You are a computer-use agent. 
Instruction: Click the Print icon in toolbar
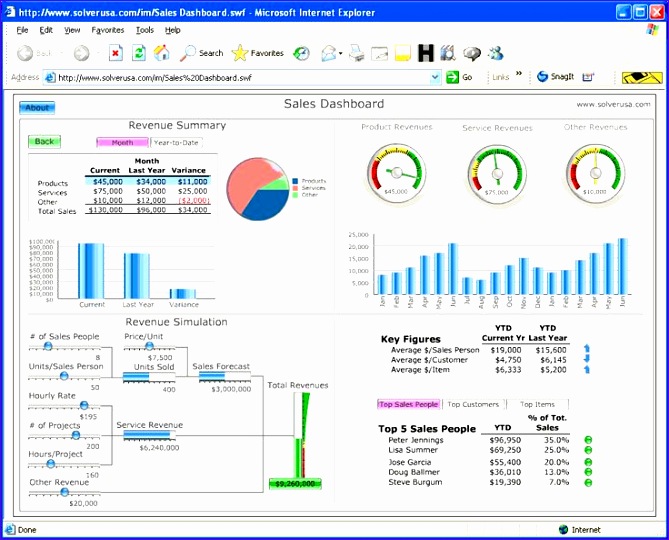coord(357,53)
